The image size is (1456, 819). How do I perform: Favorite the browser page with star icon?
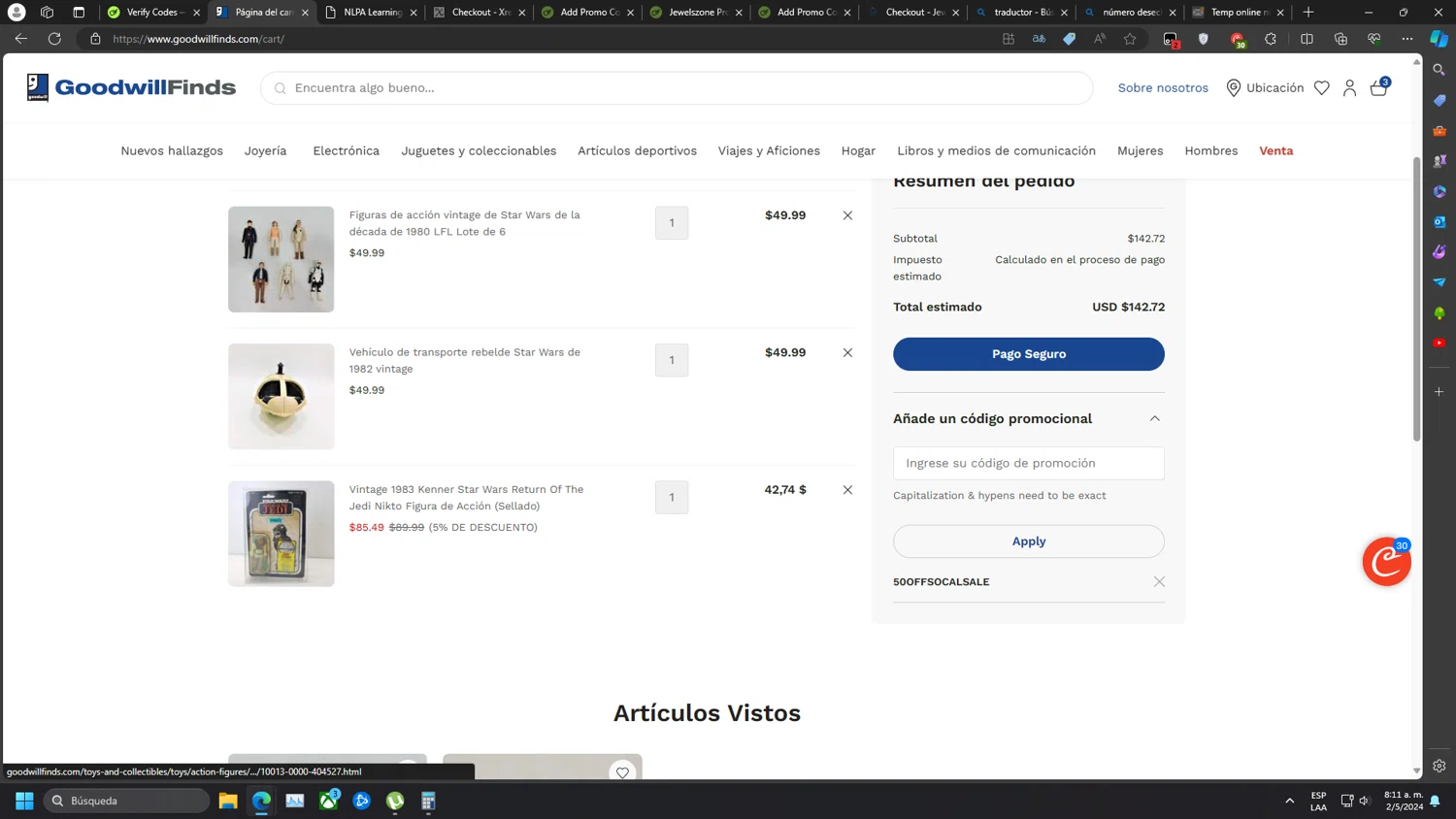tap(1130, 39)
